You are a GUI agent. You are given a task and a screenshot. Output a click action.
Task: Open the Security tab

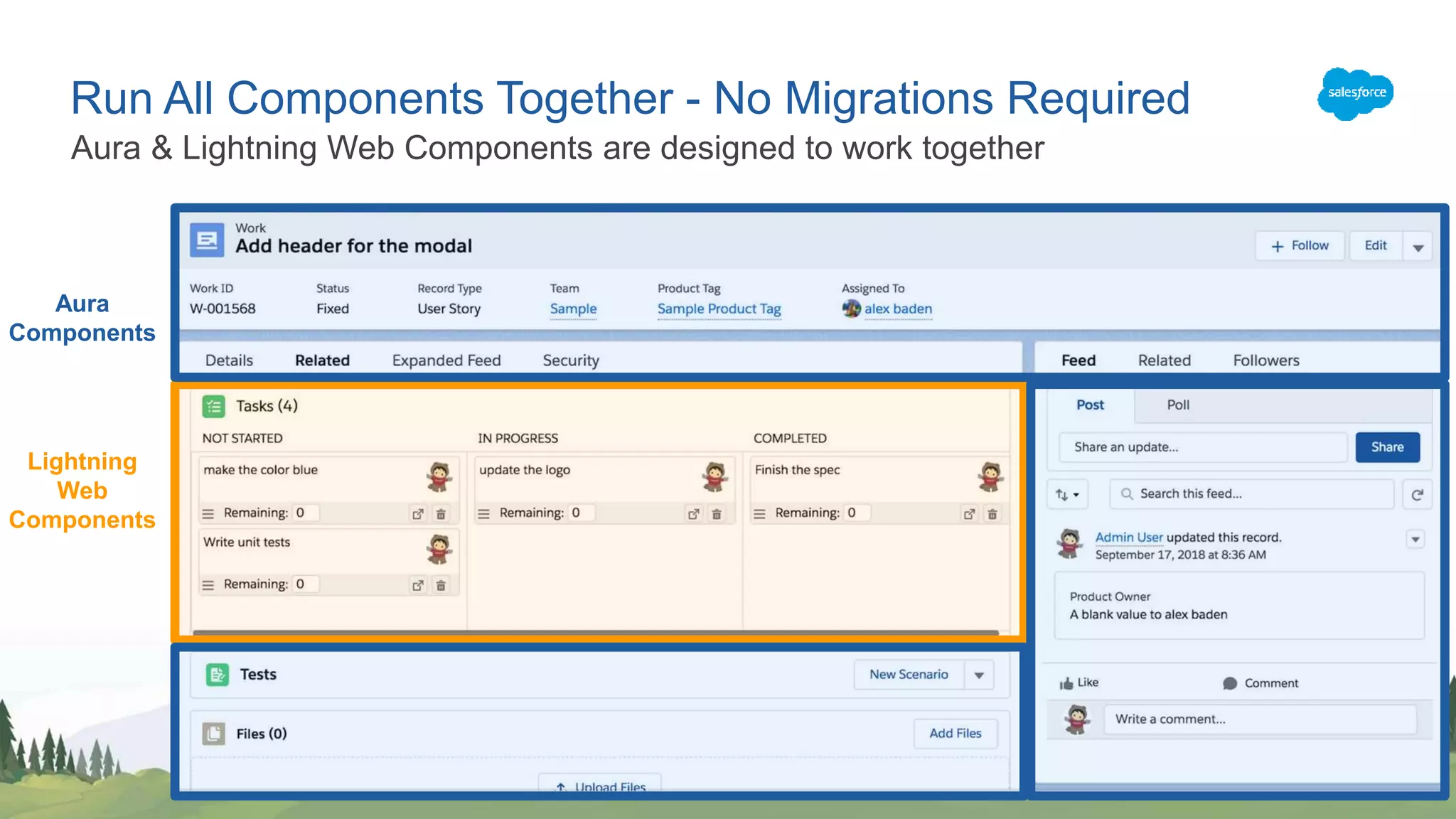[571, 360]
